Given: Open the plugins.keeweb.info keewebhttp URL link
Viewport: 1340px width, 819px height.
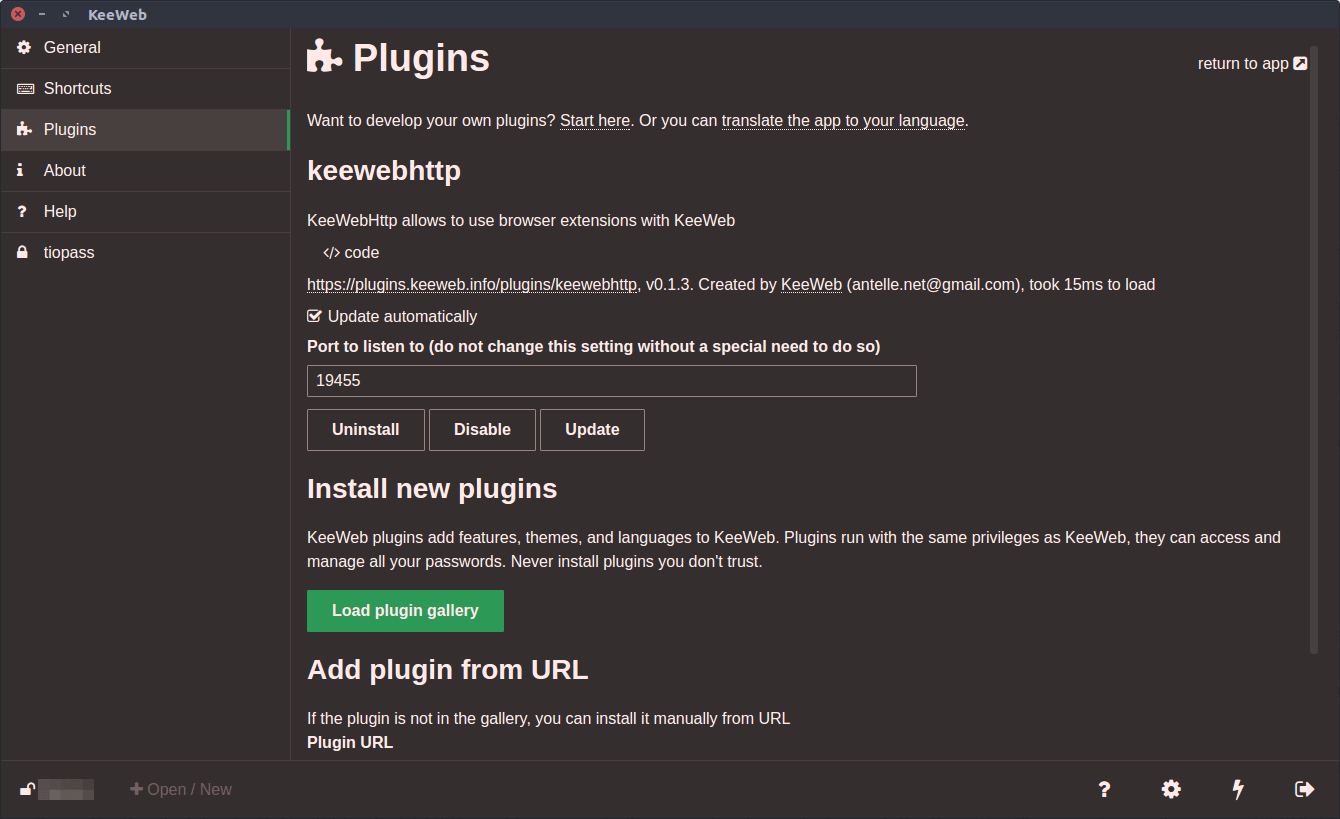Looking at the screenshot, I should 472,284.
